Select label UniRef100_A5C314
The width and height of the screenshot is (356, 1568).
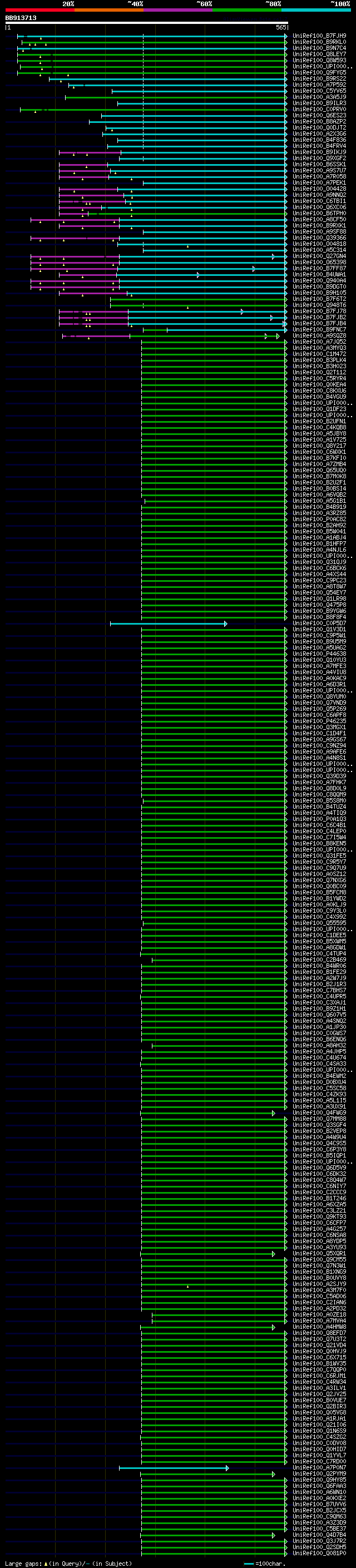tap(319, 250)
